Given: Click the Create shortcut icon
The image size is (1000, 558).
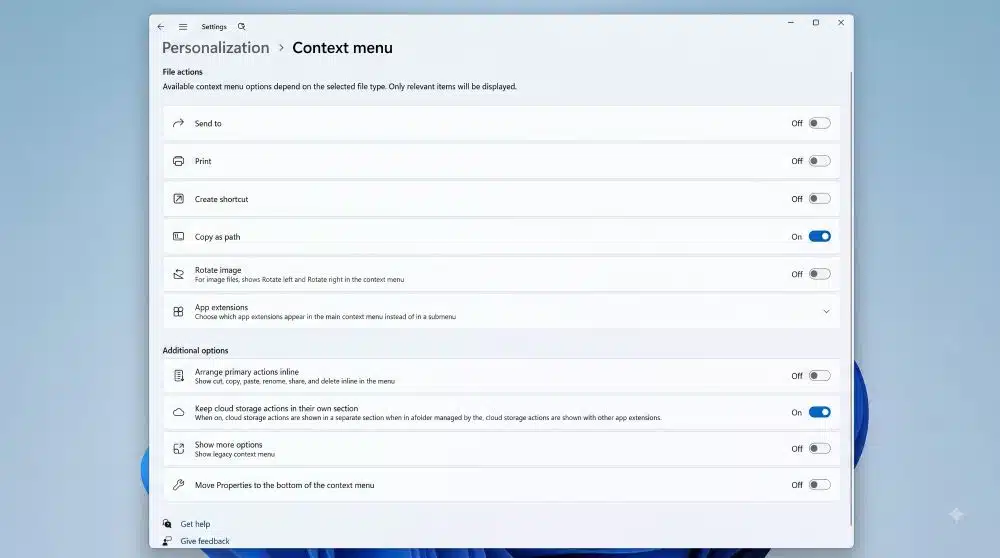Looking at the screenshot, I should coord(179,199).
